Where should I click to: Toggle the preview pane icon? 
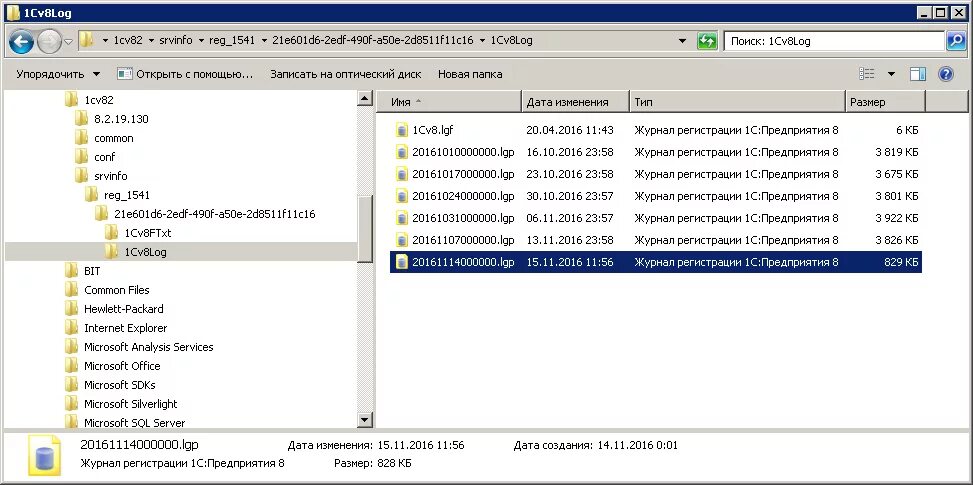918,74
